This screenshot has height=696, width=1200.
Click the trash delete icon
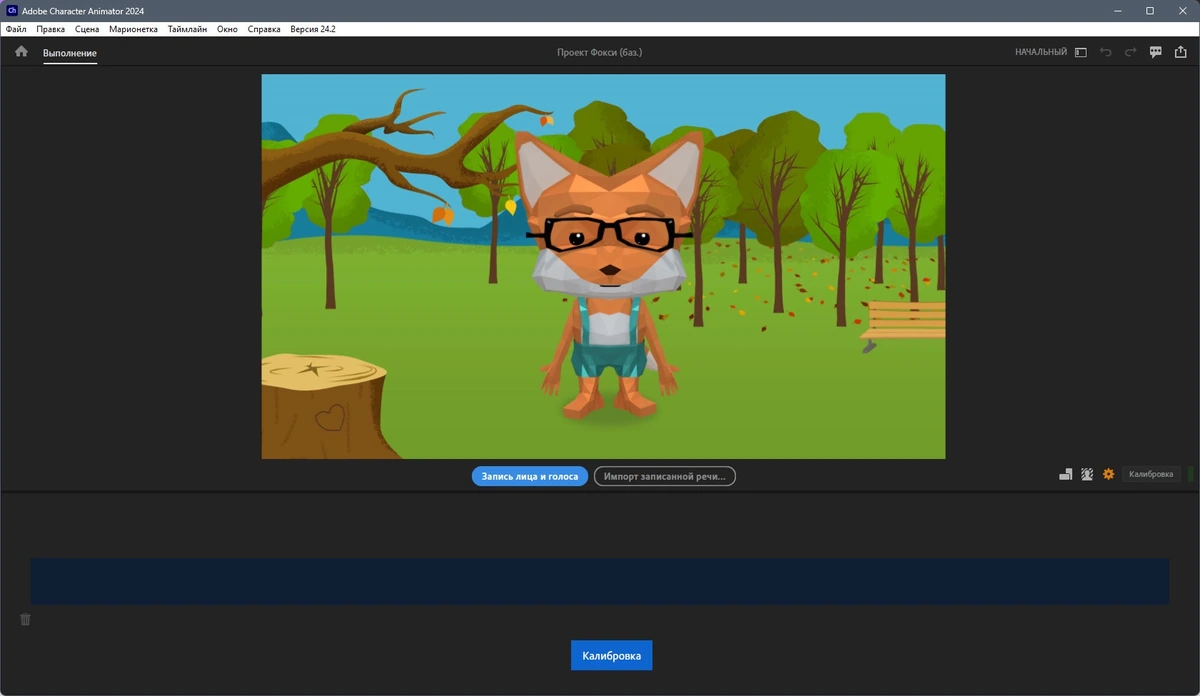25,620
